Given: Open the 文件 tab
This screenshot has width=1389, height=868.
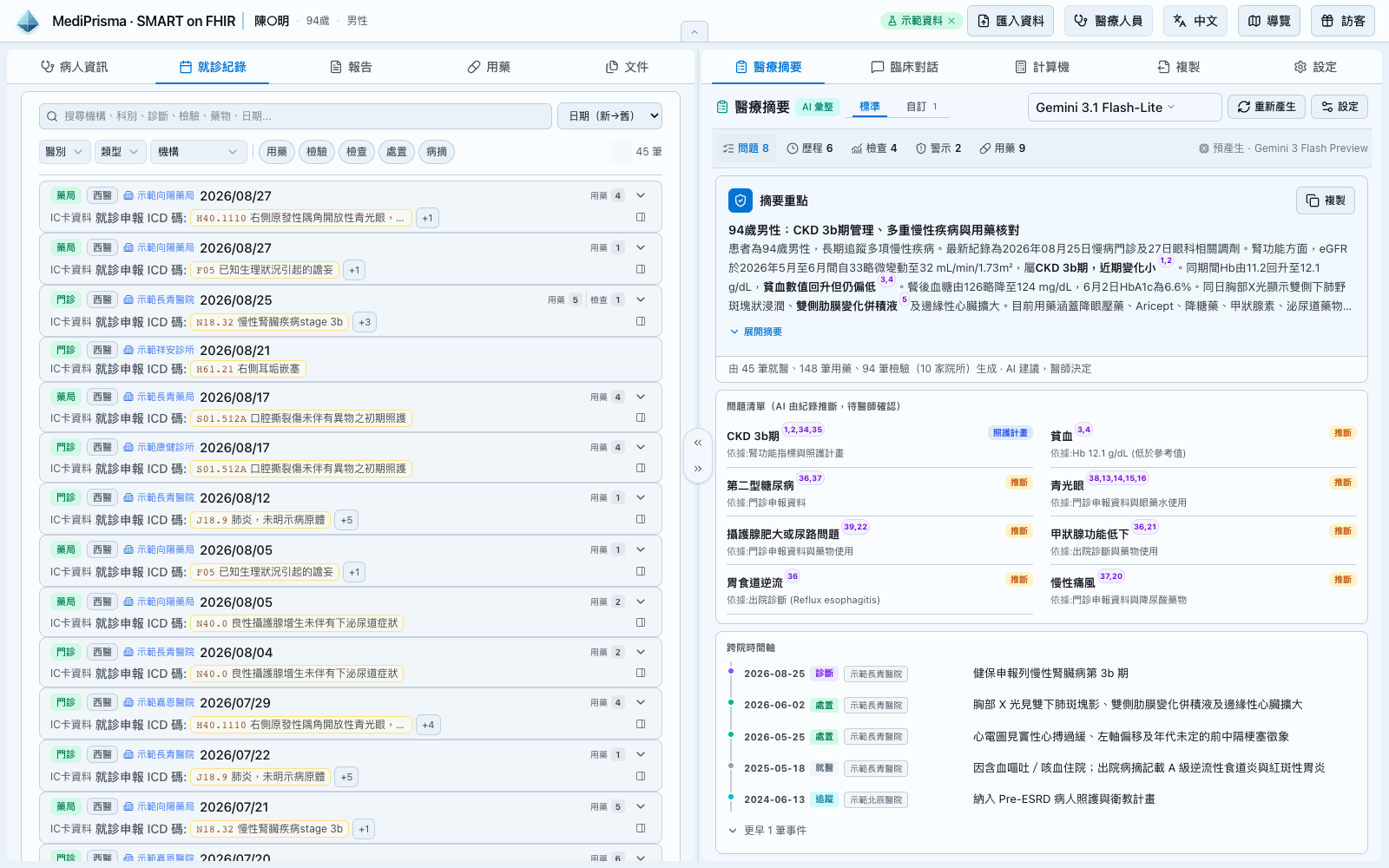Looking at the screenshot, I should pos(627,67).
